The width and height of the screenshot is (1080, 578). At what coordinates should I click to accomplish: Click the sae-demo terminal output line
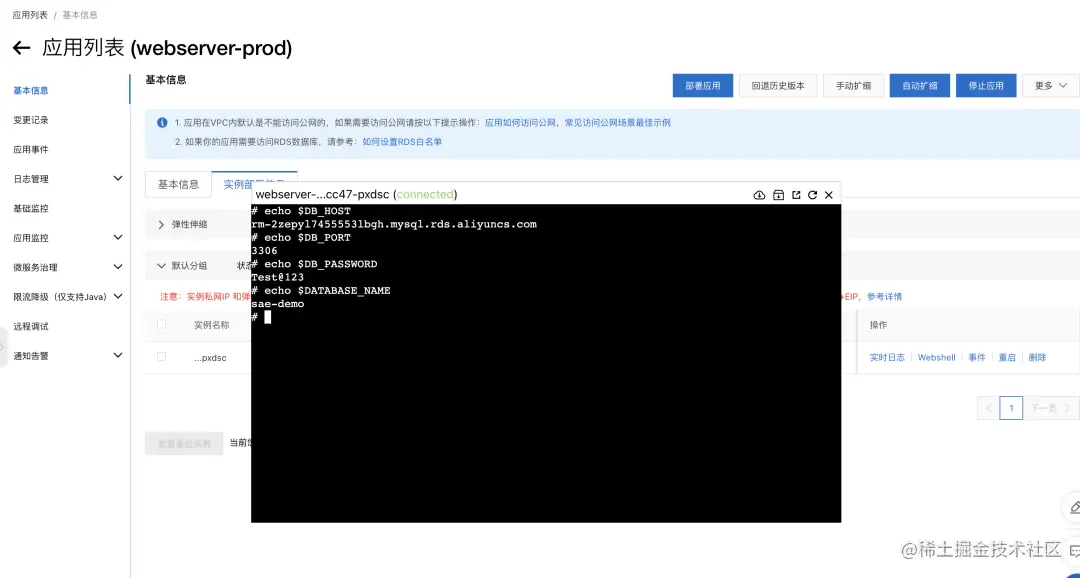pos(278,304)
